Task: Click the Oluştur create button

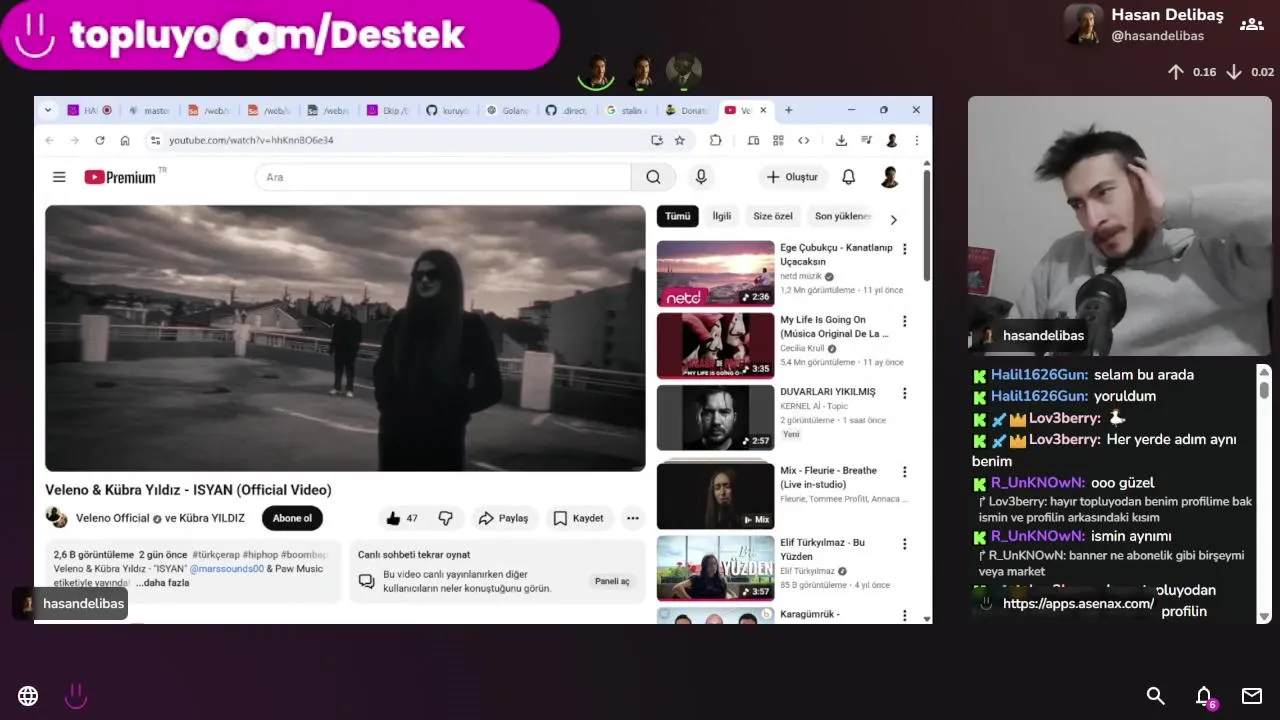Action: pos(793,177)
